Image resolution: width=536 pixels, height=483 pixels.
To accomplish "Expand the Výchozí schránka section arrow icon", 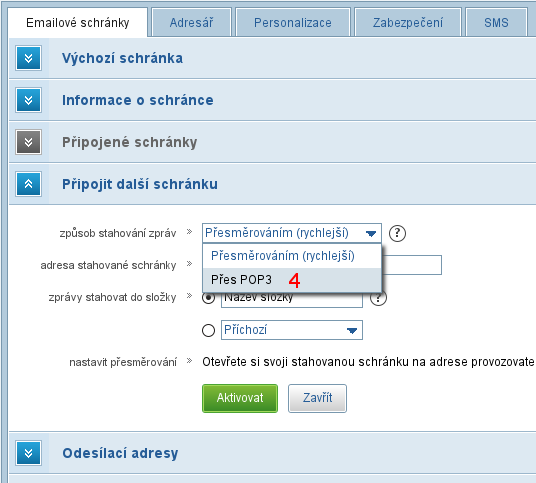I will pos(28,58).
